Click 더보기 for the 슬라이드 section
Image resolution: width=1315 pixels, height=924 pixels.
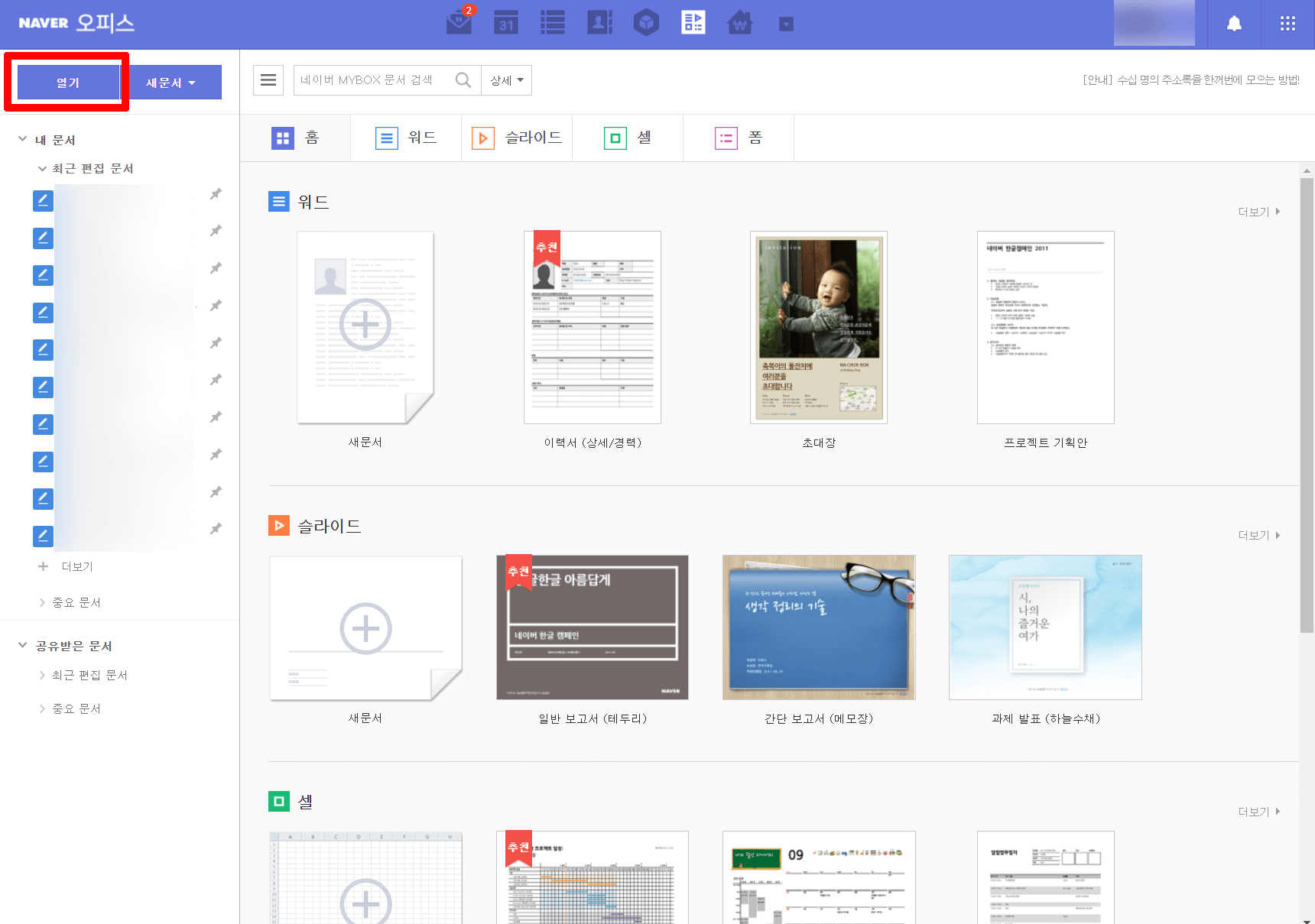point(1258,535)
